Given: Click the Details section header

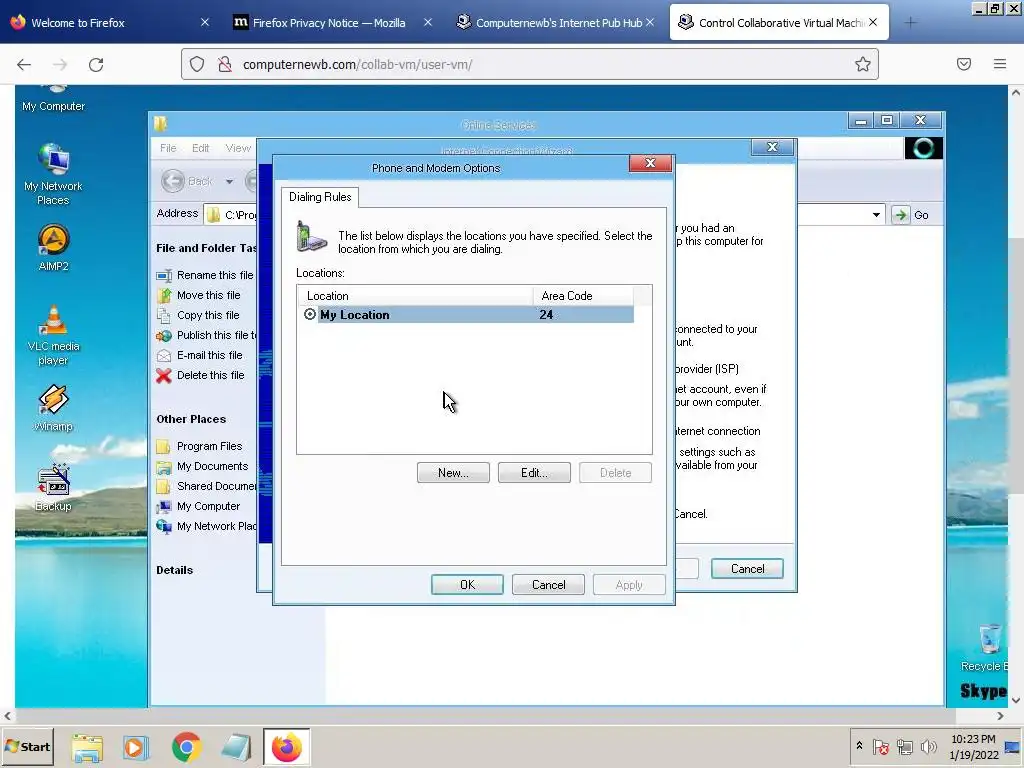Looking at the screenshot, I should (174, 570).
